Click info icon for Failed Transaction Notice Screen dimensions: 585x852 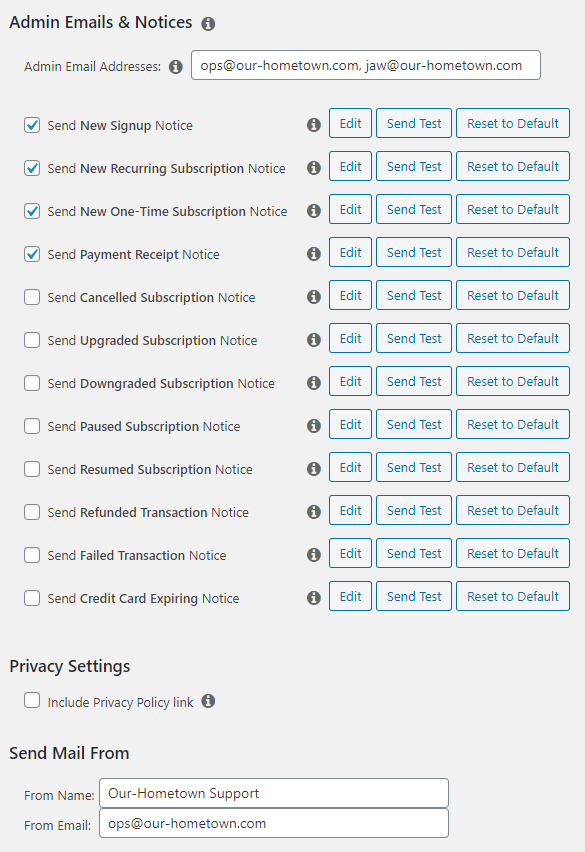point(313,555)
